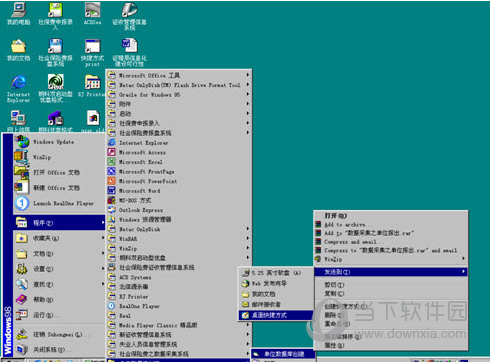Select the Word document icon on the desktop

click(129, 52)
